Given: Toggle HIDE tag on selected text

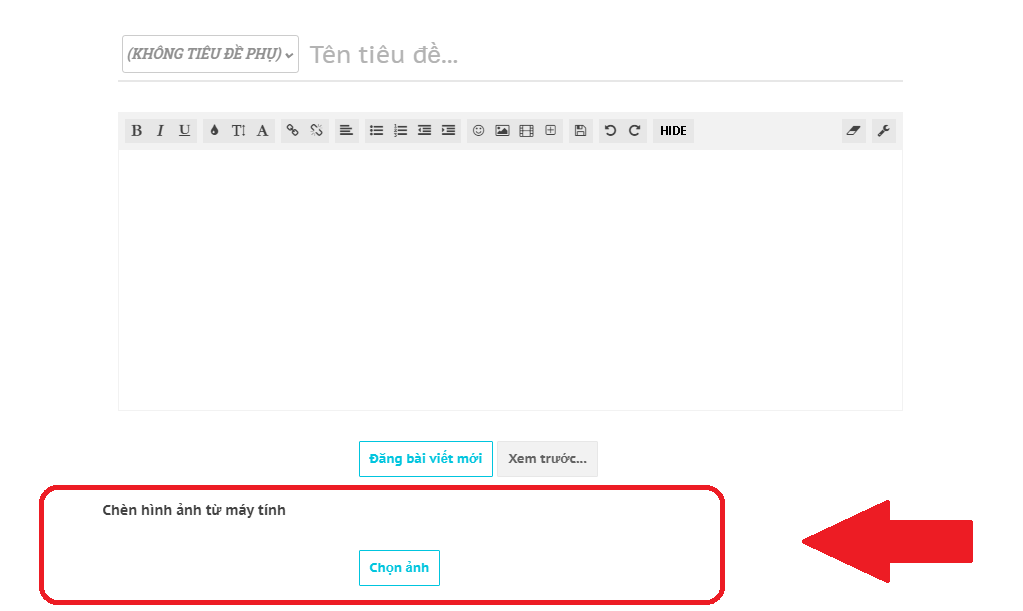Looking at the screenshot, I should (x=672, y=130).
